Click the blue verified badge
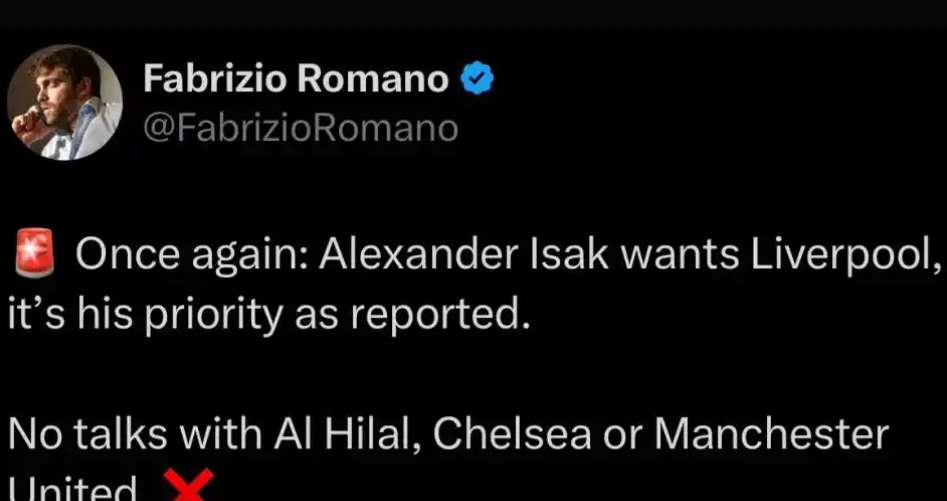This screenshot has height=501, width=947. (x=478, y=80)
